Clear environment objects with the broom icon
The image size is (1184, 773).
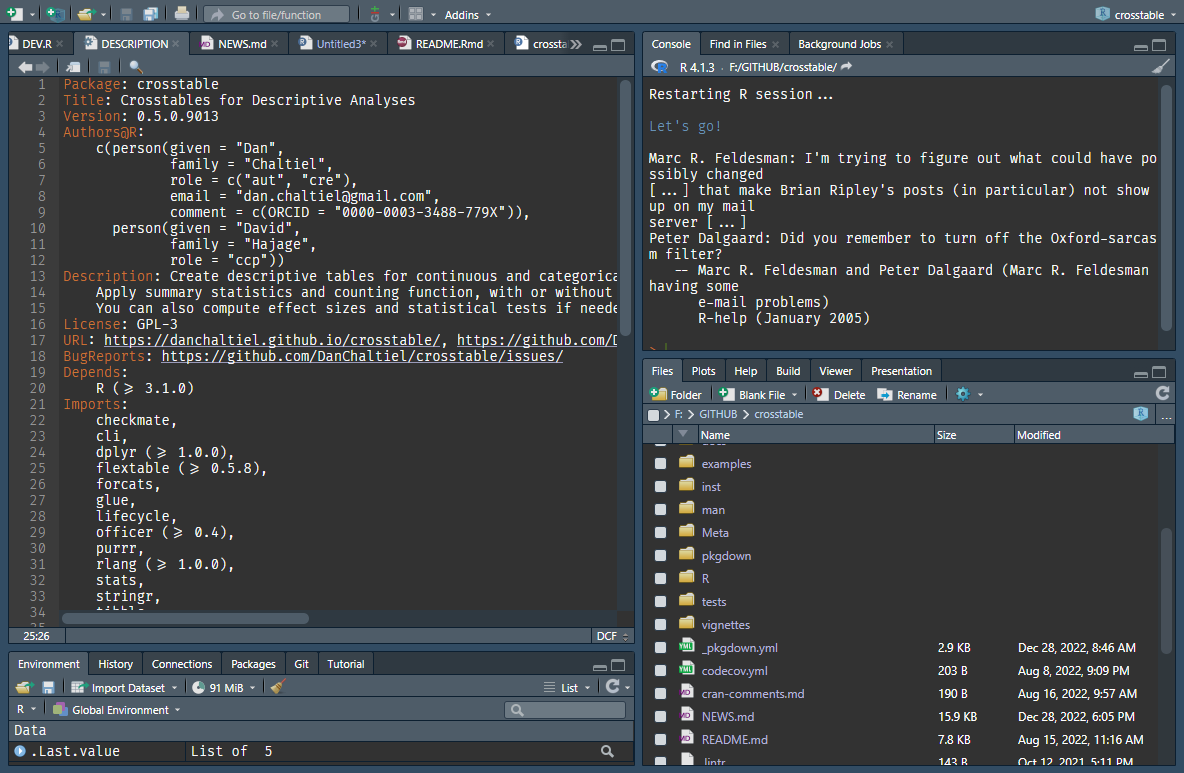pyautogui.click(x=279, y=687)
